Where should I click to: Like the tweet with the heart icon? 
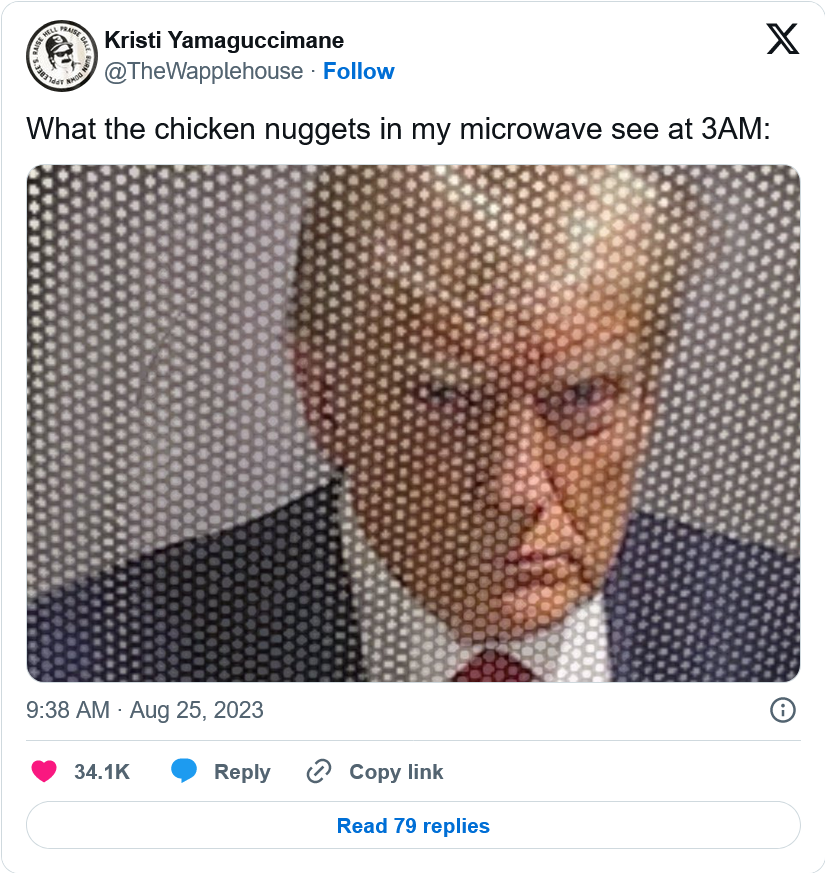43,772
